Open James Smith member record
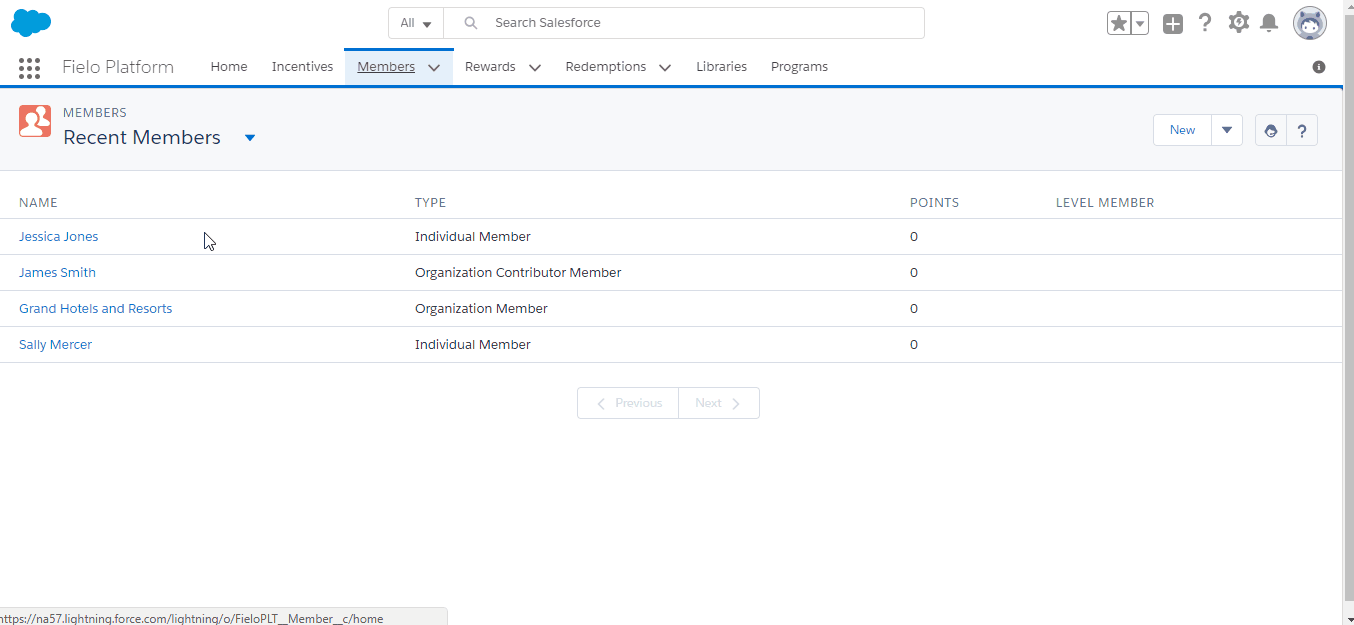 click(57, 273)
